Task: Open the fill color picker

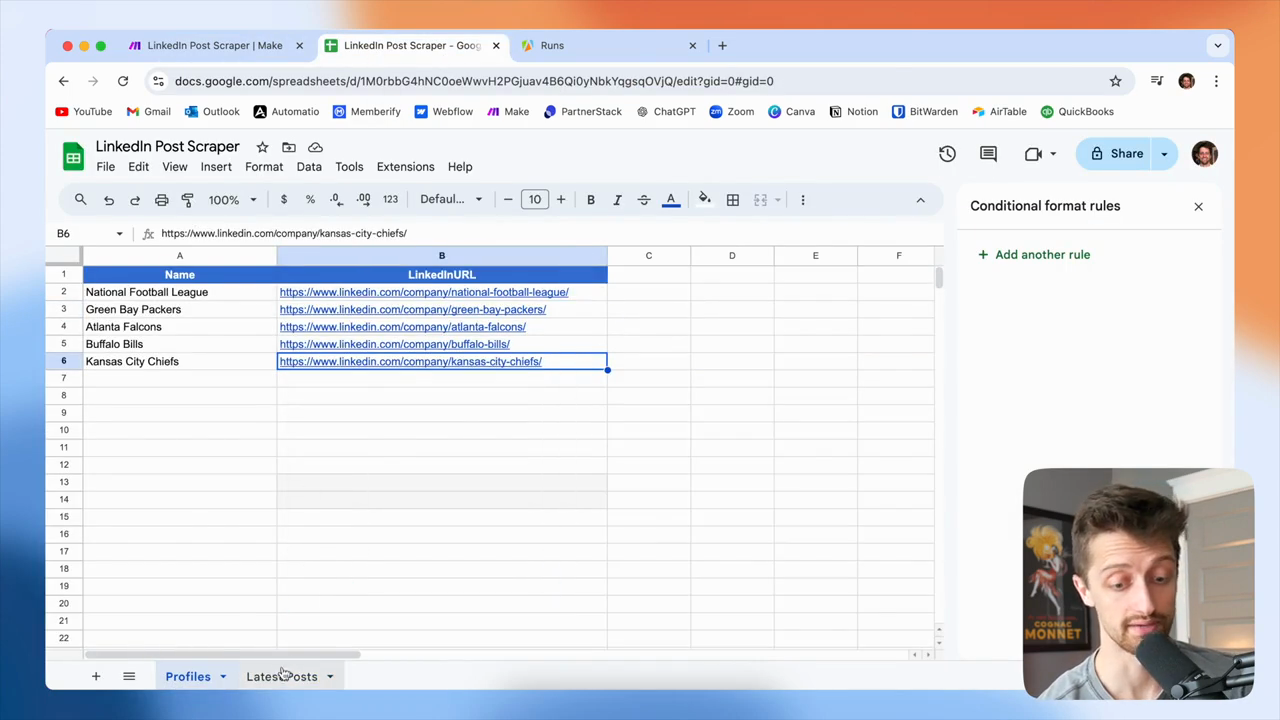Action: (705, 200)
